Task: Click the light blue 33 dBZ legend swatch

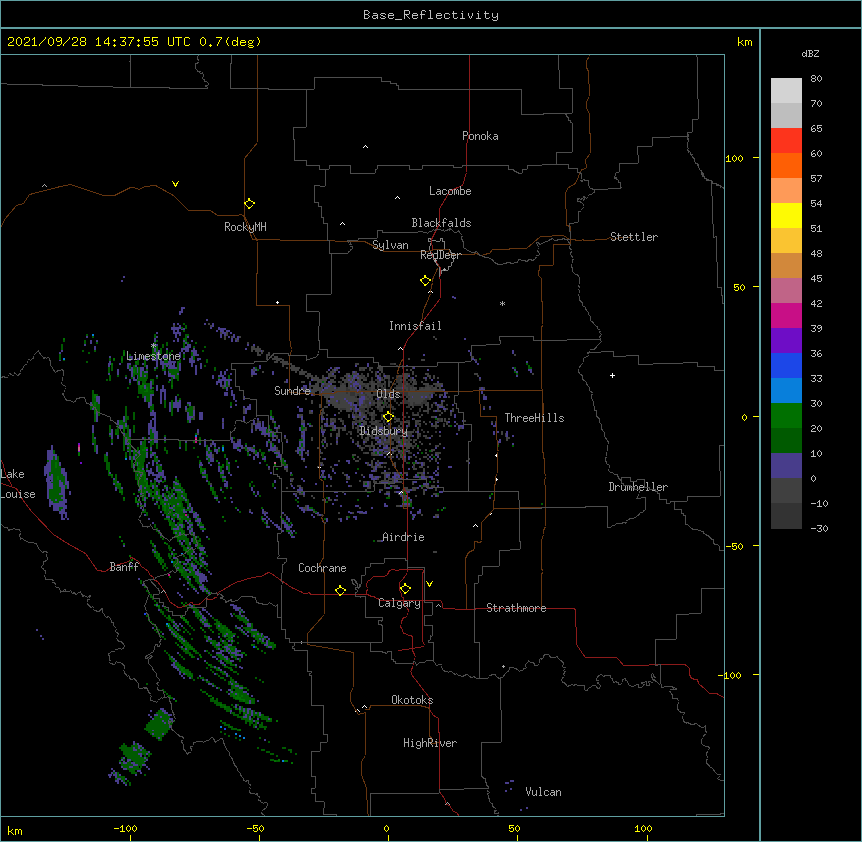Action: pos(786,390)
